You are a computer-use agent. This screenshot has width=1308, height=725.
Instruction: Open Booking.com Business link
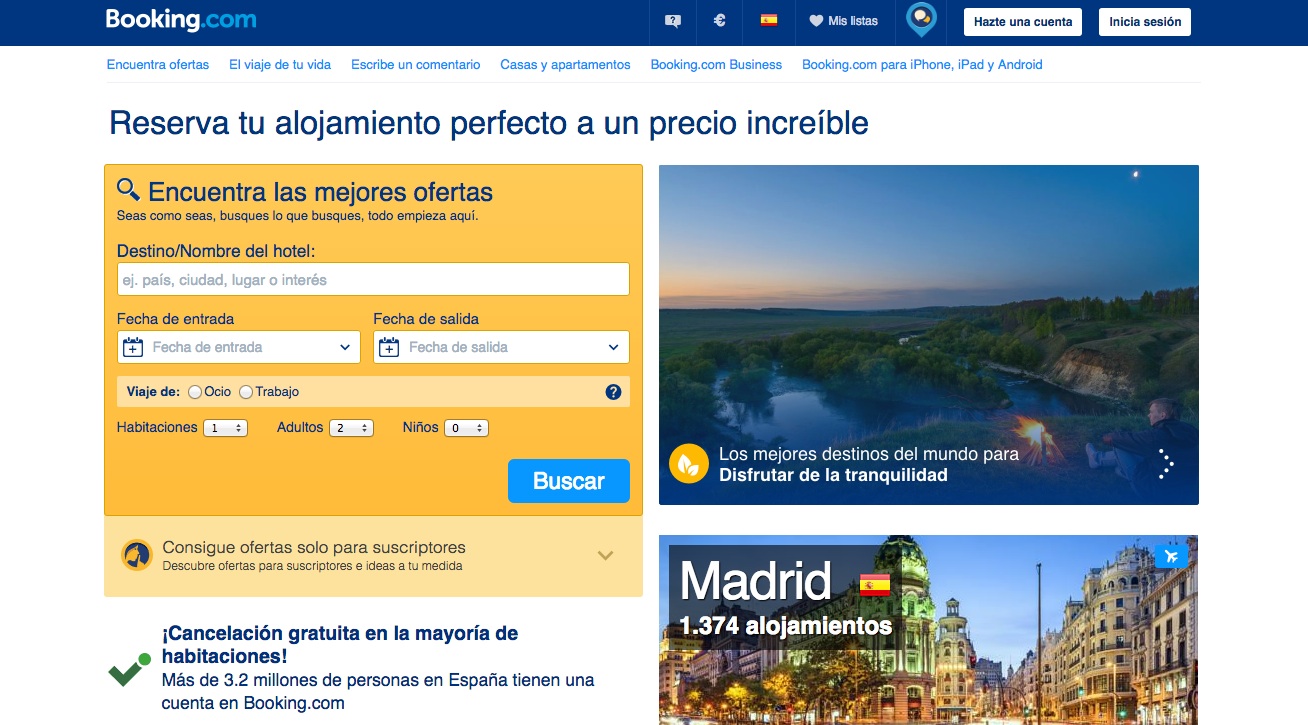pos(716,64)
